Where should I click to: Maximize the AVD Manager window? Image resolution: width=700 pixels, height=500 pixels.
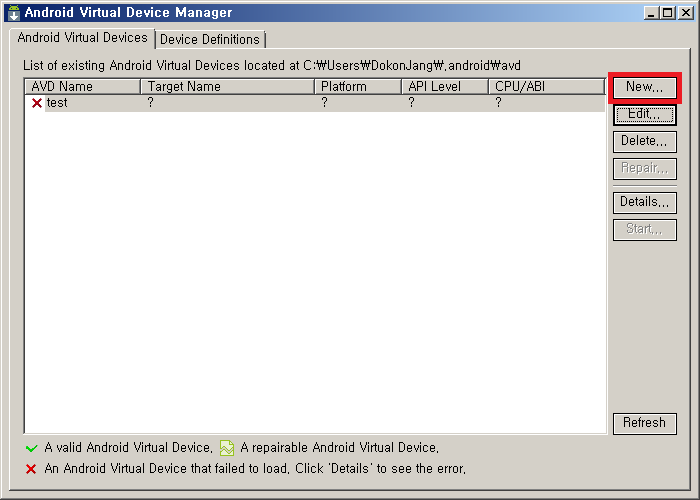668,13
